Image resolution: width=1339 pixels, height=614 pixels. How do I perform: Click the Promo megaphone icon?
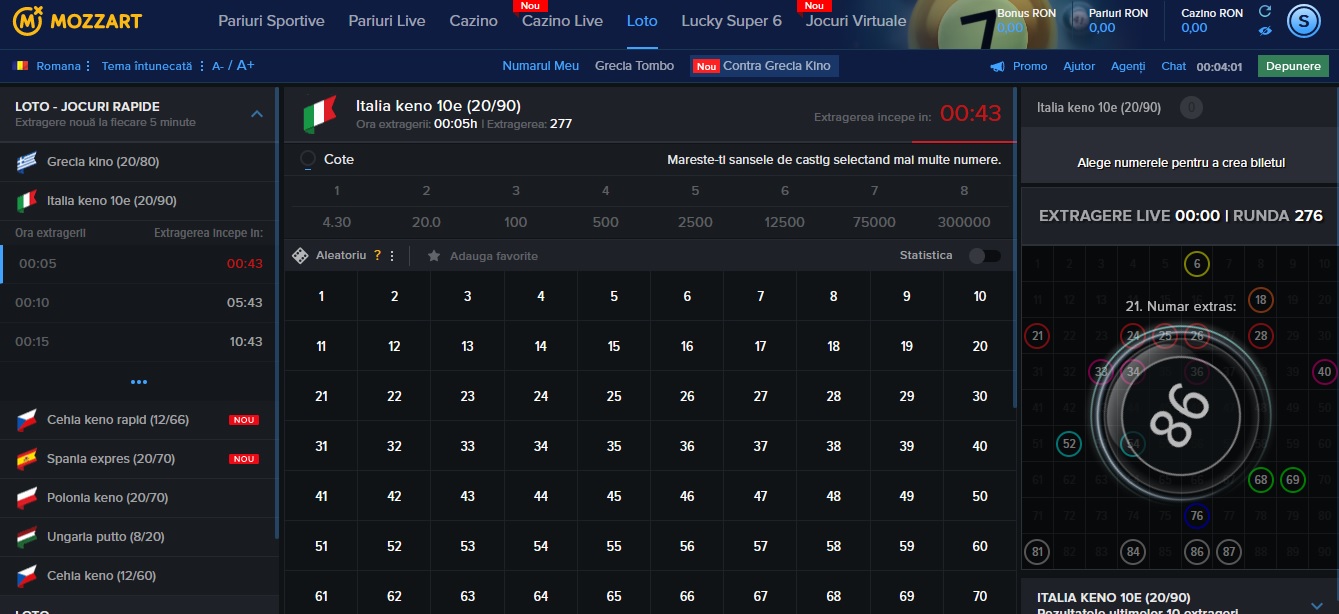pyautogui.click(x=997, y=66)
